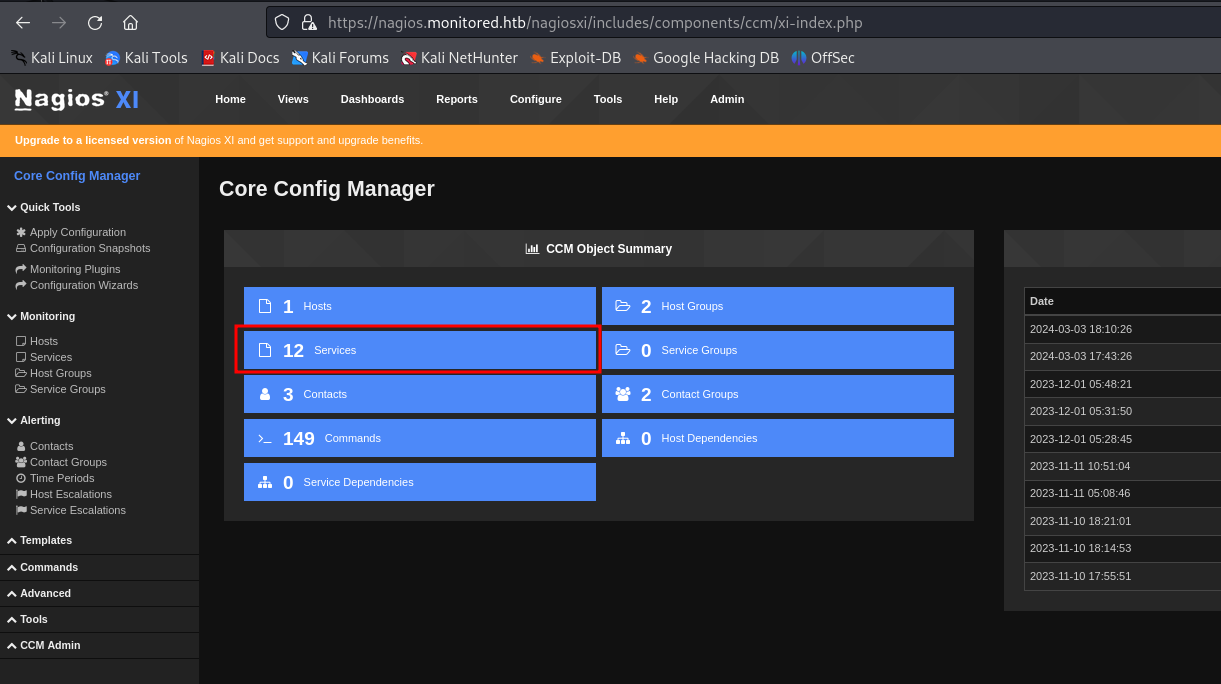Click the '12 Services' summary tile

(420, 350)
